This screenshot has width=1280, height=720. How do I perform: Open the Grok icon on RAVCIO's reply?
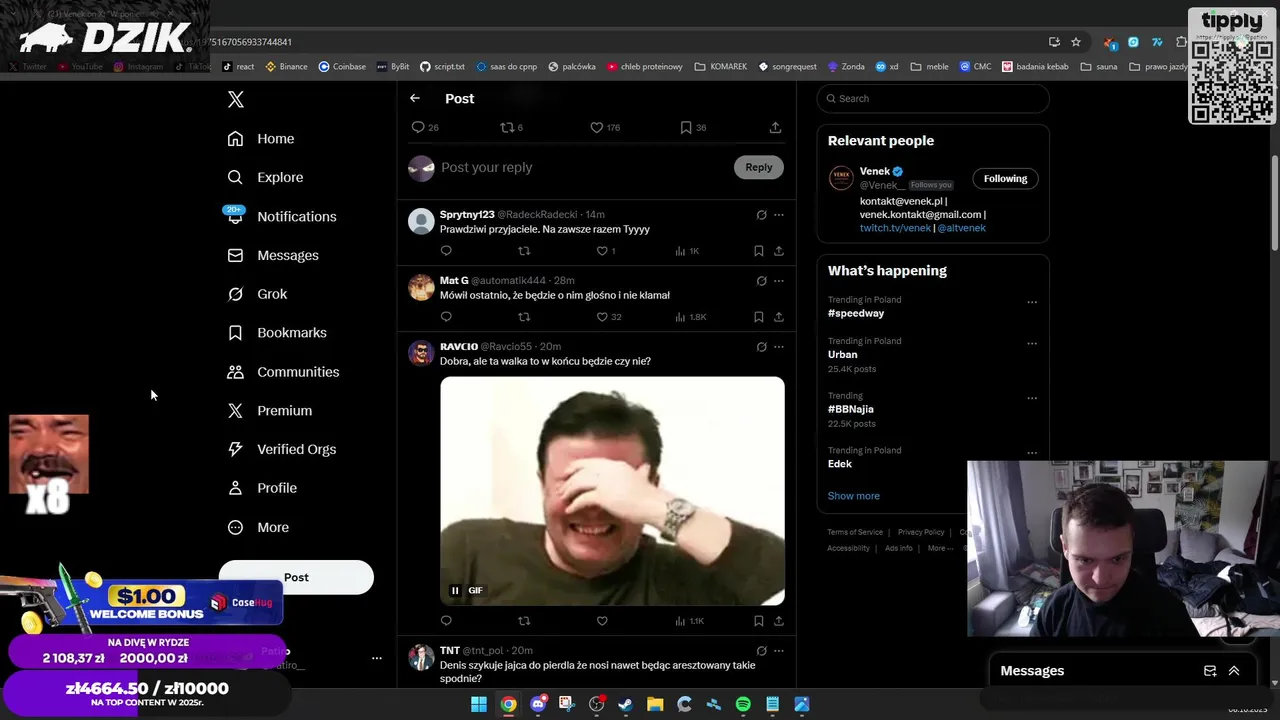coord(761,347)
